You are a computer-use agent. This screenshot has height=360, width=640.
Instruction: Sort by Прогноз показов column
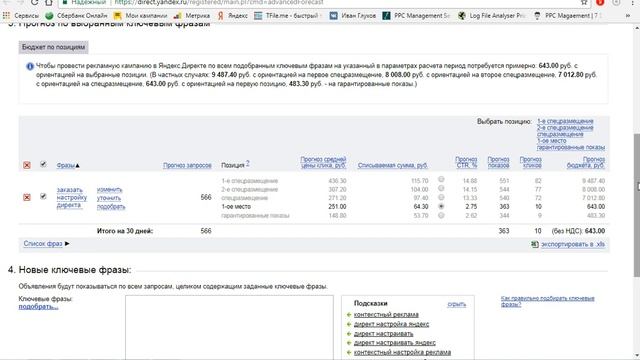coord(498,162)
